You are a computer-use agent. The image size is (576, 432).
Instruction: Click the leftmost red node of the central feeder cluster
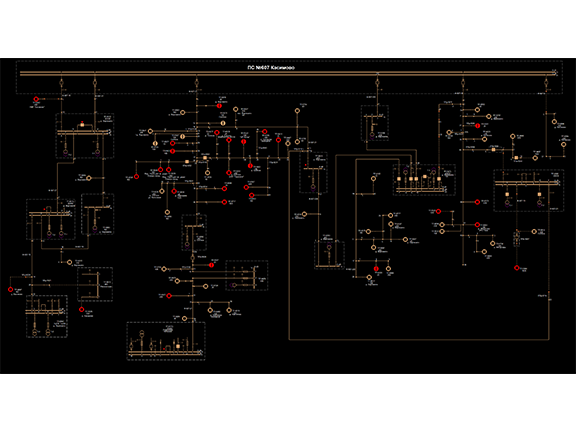tap(136, 177)
